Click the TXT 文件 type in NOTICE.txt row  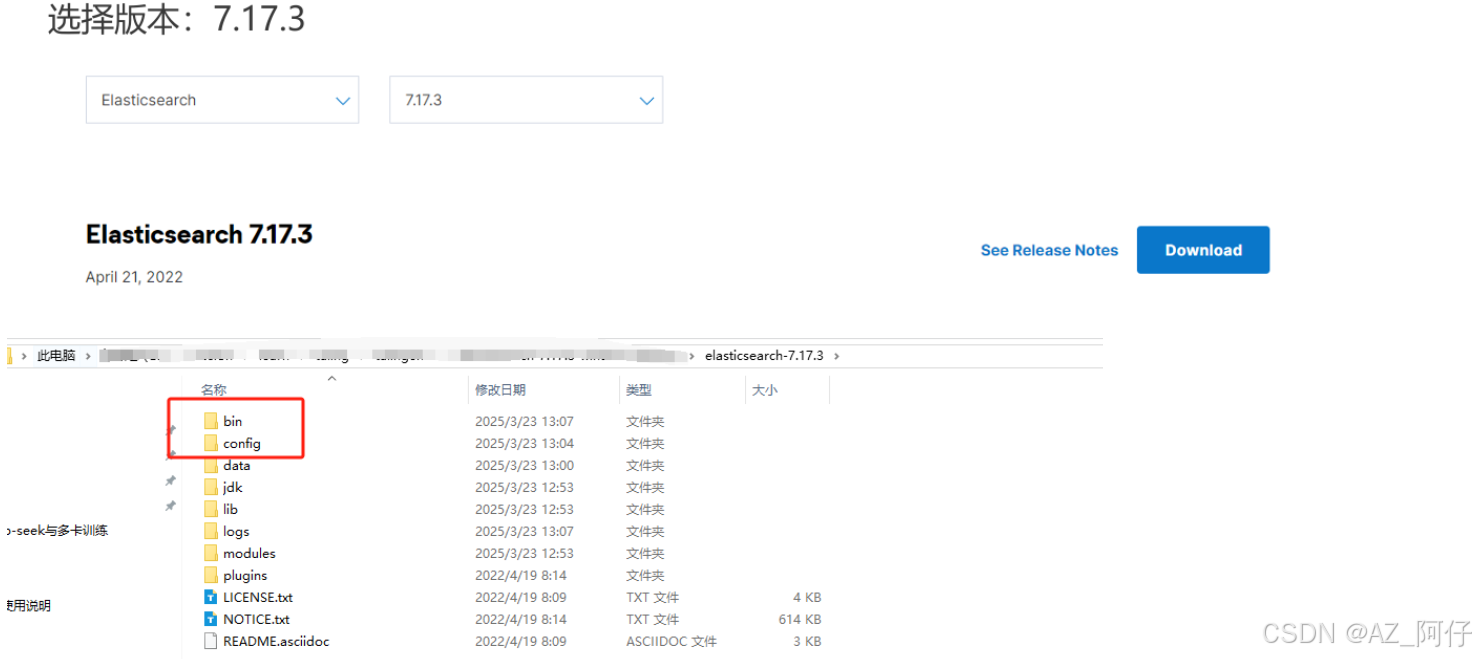click(653, 619)
